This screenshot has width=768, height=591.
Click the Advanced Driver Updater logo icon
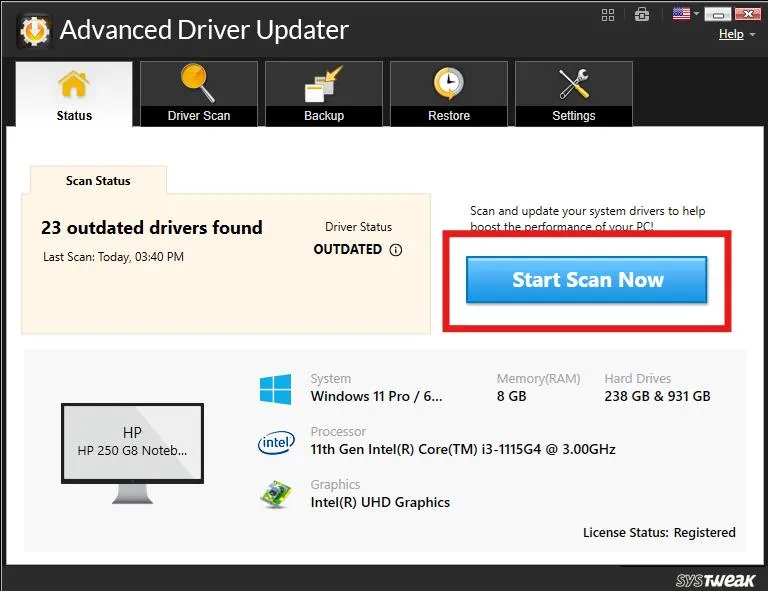(x=34, y=31)
